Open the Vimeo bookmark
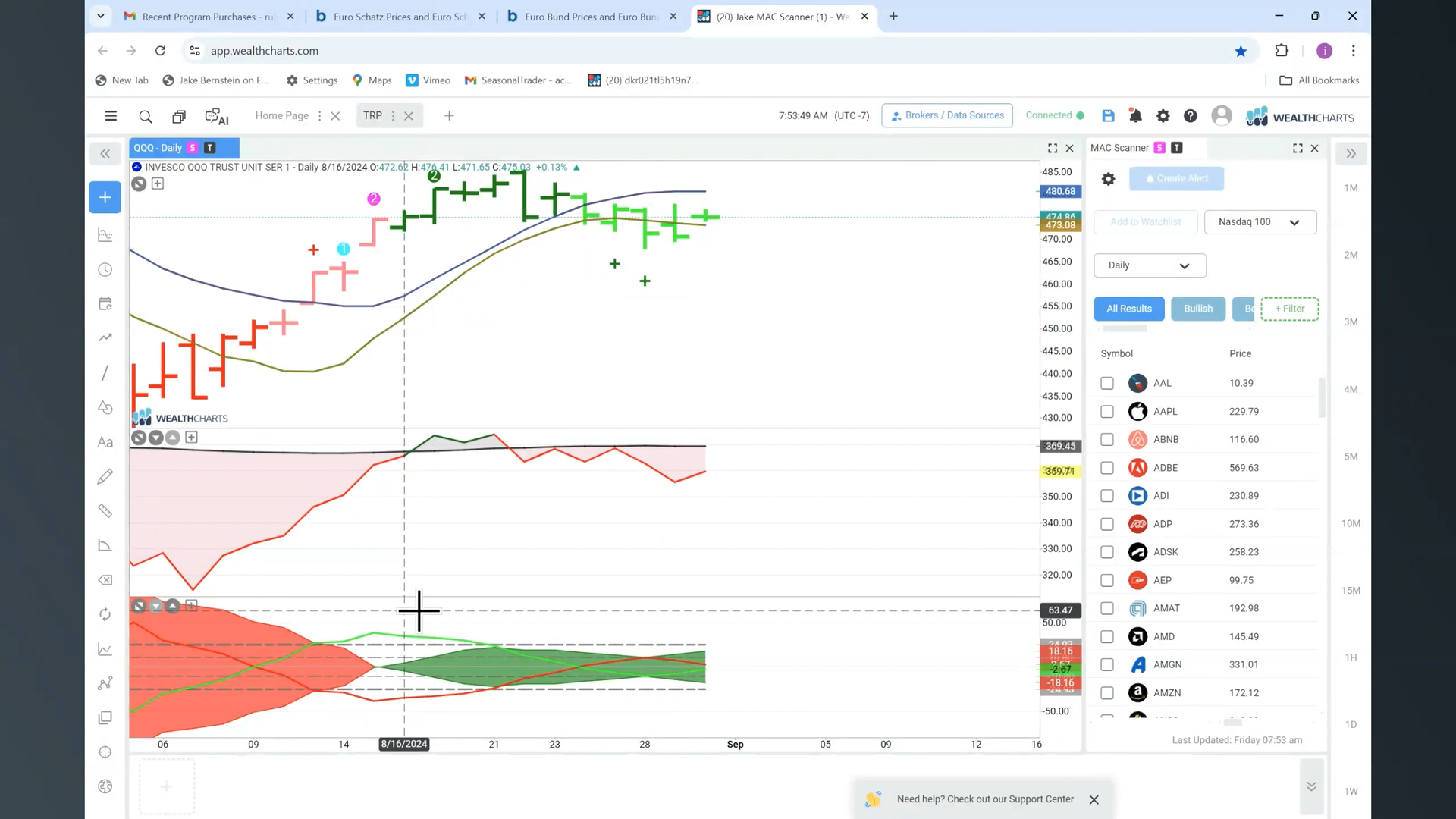 point(428,80)
